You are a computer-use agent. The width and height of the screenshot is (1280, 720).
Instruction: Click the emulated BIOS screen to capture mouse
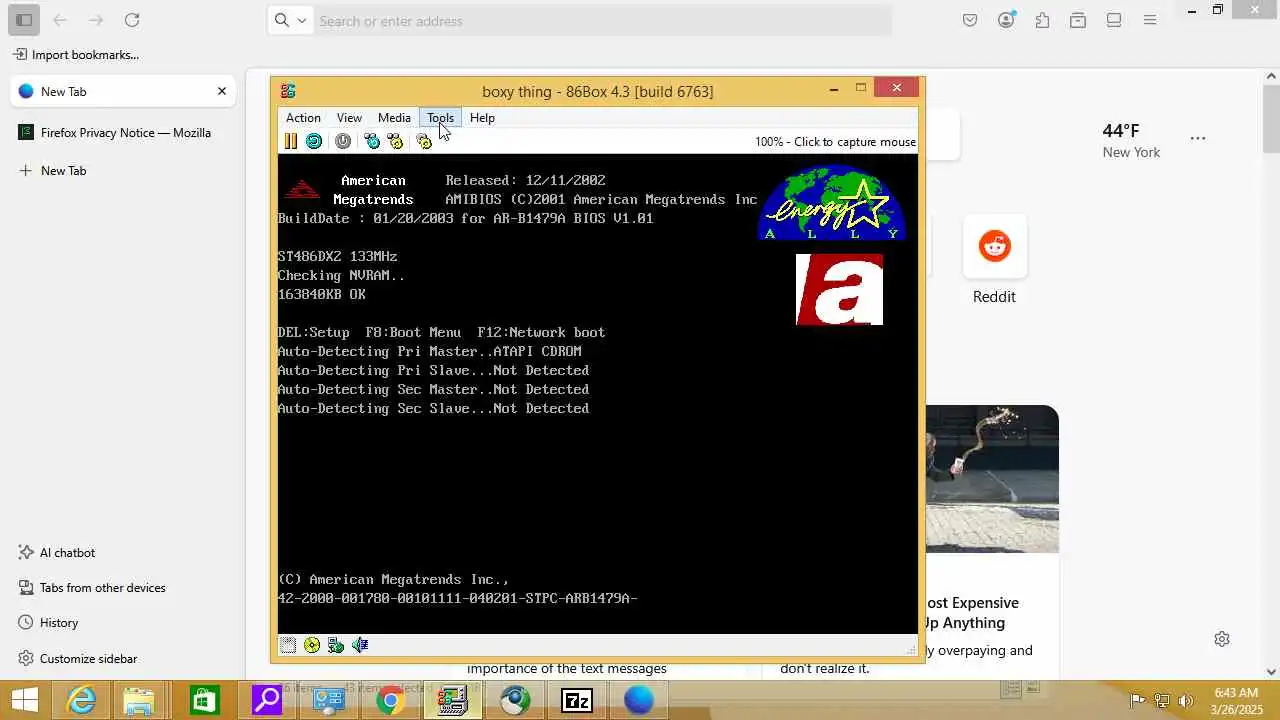[597, 394]
